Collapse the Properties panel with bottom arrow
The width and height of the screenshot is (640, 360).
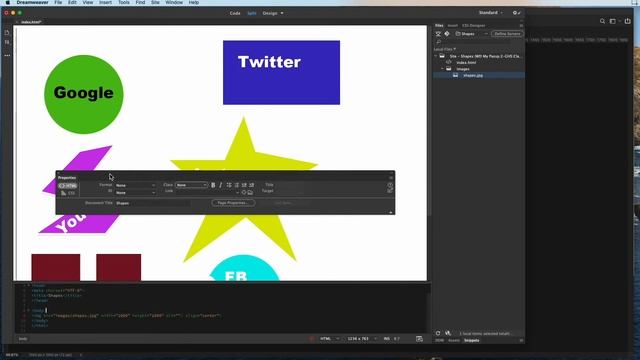[x=391, y=212]
